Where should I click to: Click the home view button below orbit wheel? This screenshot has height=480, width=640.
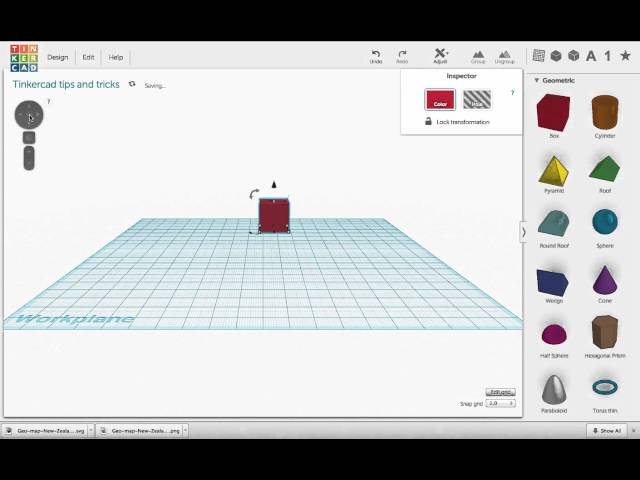(29, 138)
